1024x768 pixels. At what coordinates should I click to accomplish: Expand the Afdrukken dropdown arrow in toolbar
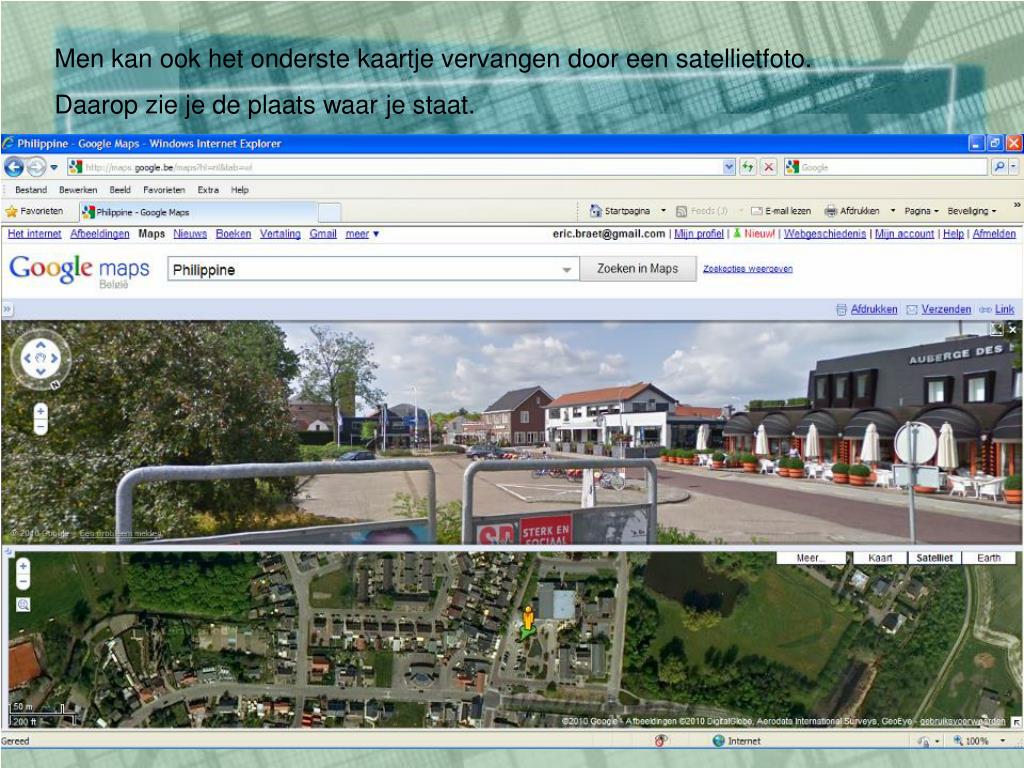pyautogui.click(x=892, y=211)
